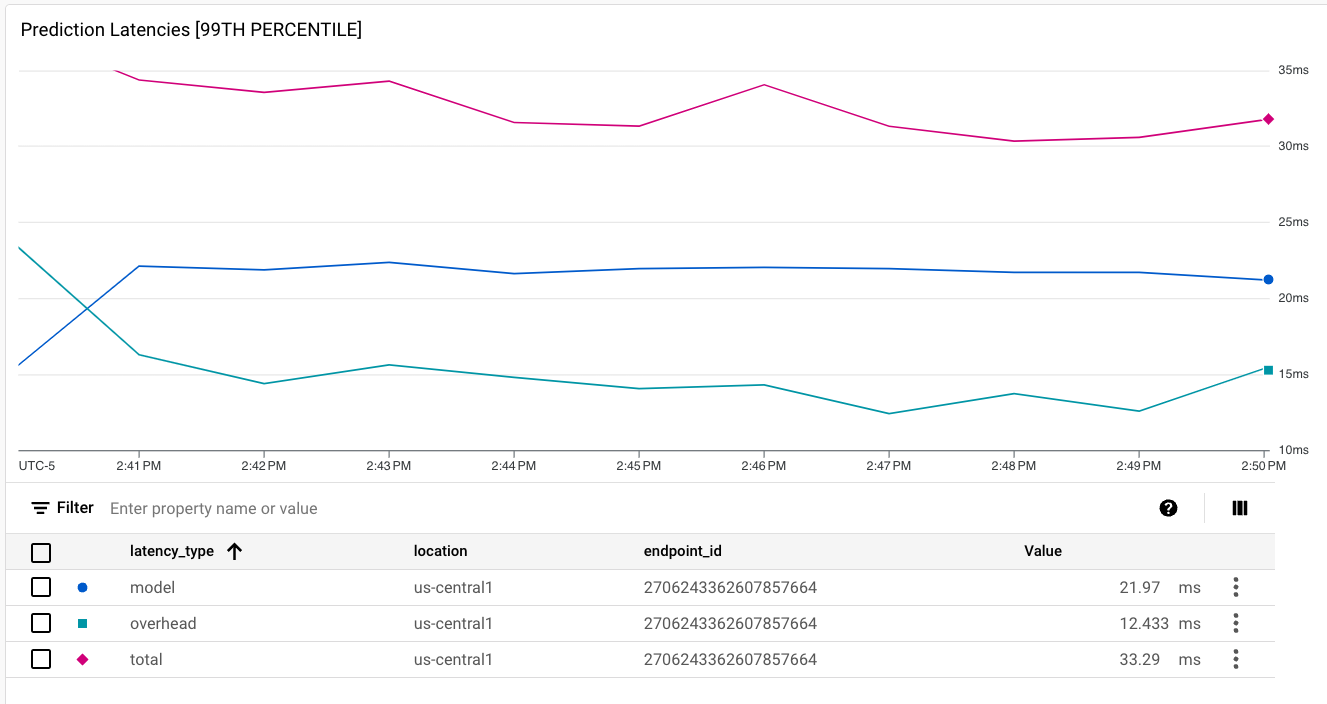1327x704 pixels.
Task: Click the pink diamond endpoint on chart
Action: tap(1268, 119)
